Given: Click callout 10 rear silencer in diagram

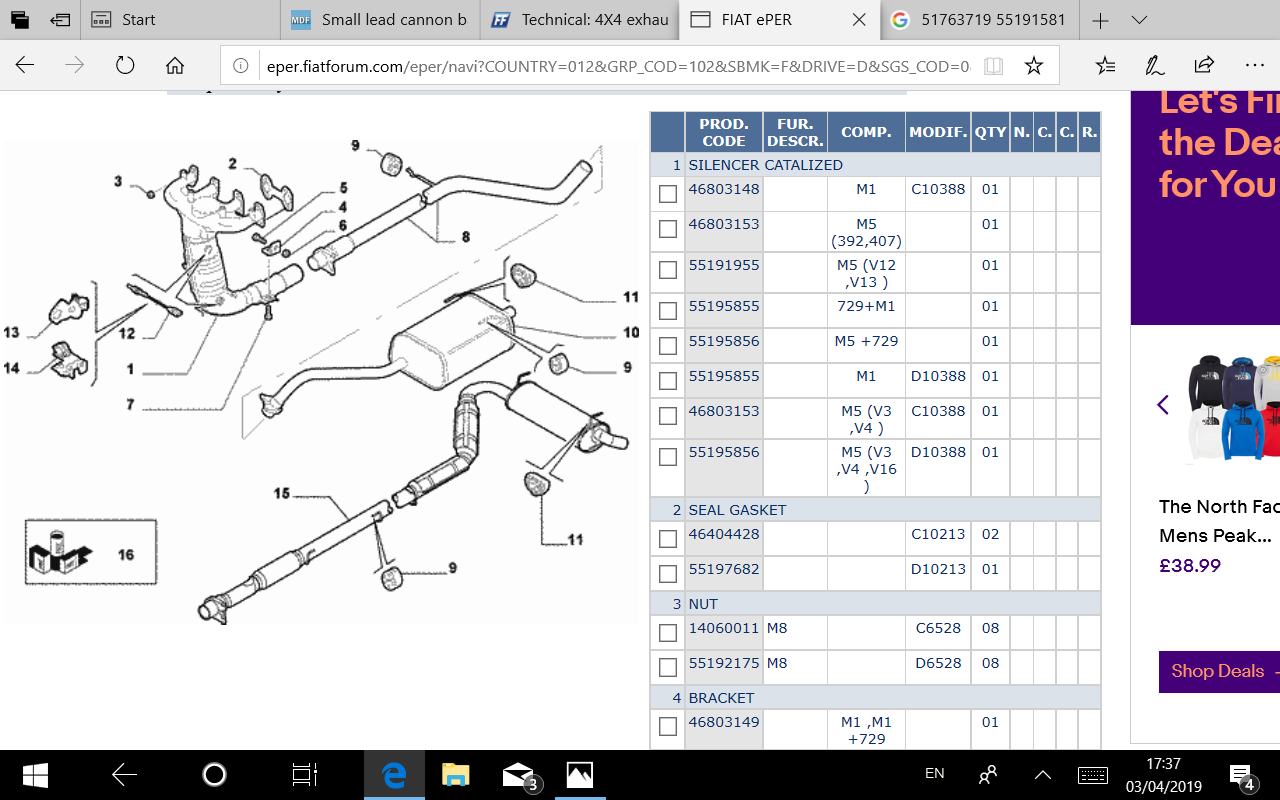Looking at the screenshot, I should tap(631, 332).
